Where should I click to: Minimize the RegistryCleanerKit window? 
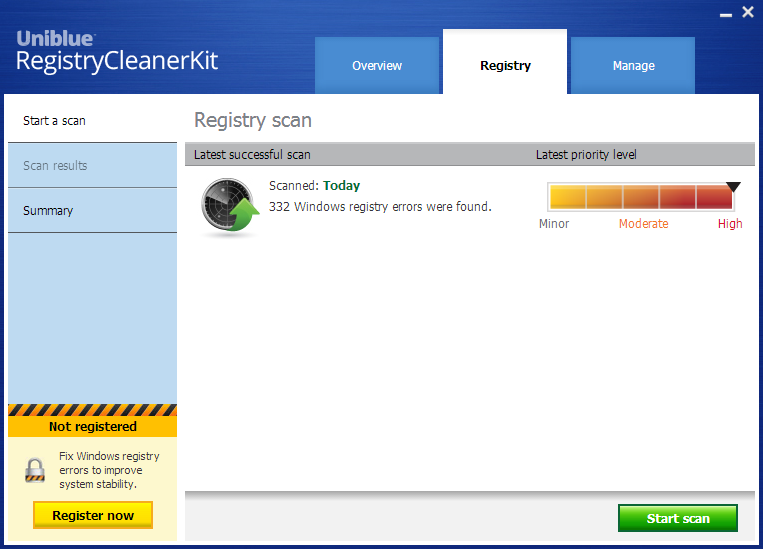pos(726,15)
